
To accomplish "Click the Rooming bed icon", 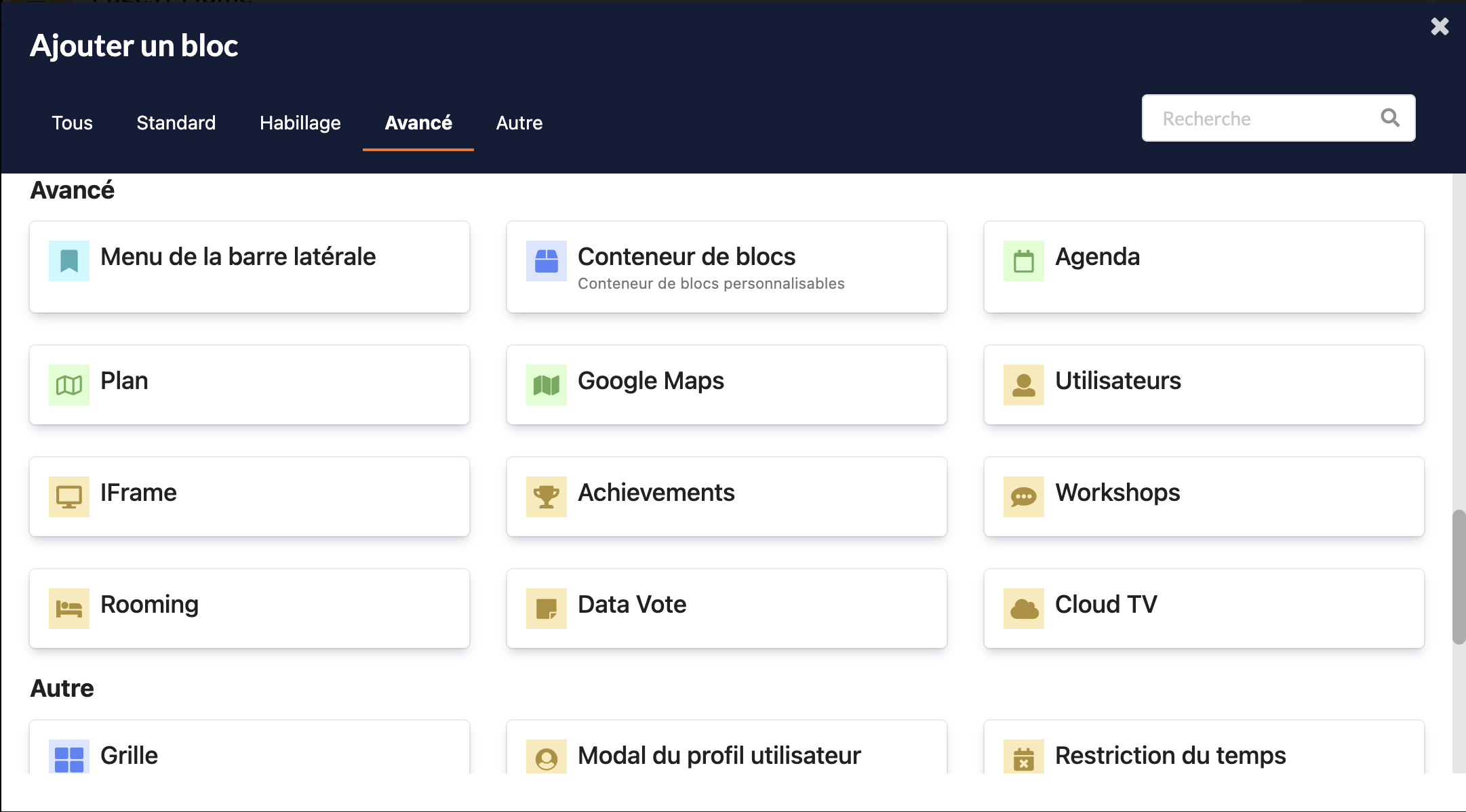I will point(69,609).
